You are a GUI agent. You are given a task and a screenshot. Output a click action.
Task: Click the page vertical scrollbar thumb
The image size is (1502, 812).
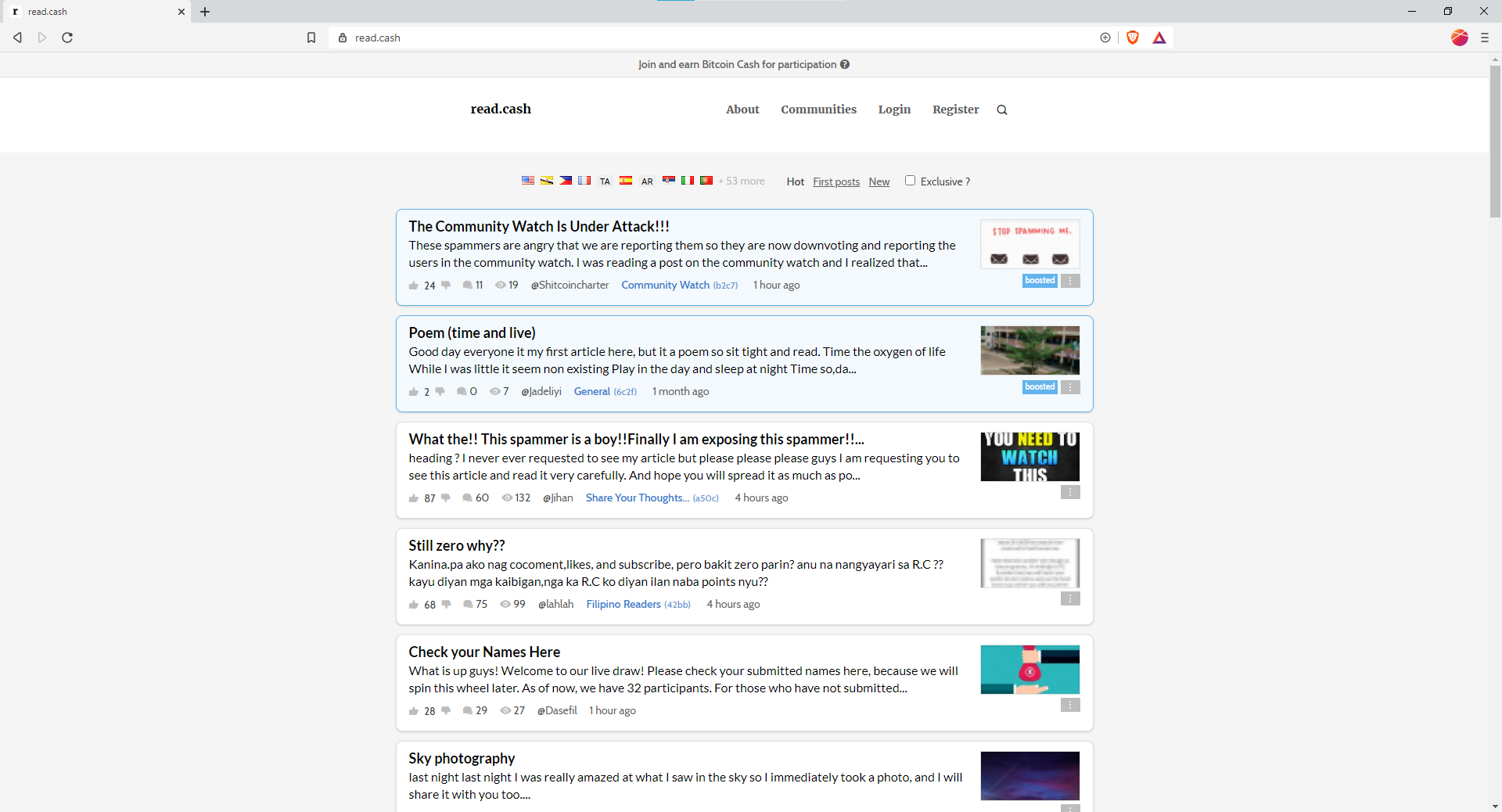click(x=1495, y=141)
